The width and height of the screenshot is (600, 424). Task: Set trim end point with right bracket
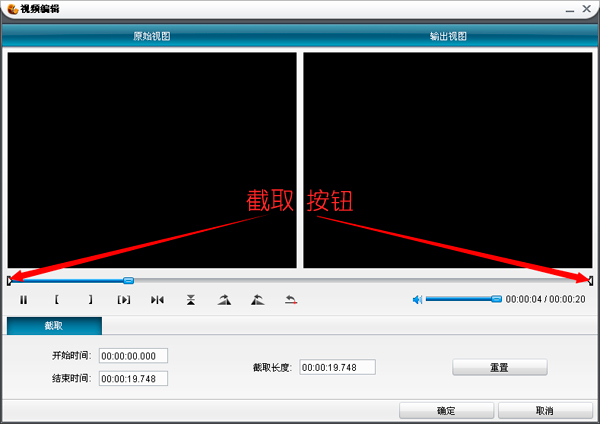[x=90, y=299]
